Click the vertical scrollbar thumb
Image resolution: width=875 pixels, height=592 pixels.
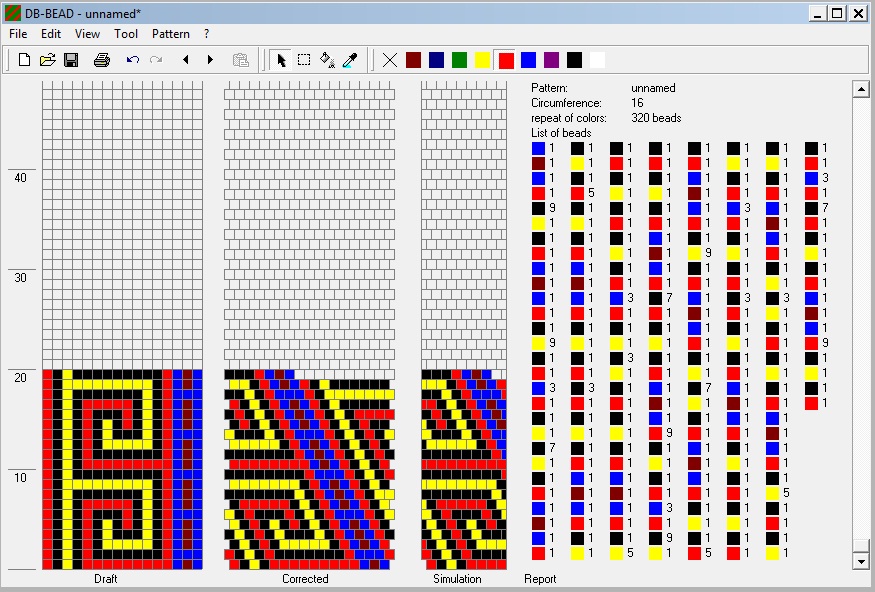[860, 545]
